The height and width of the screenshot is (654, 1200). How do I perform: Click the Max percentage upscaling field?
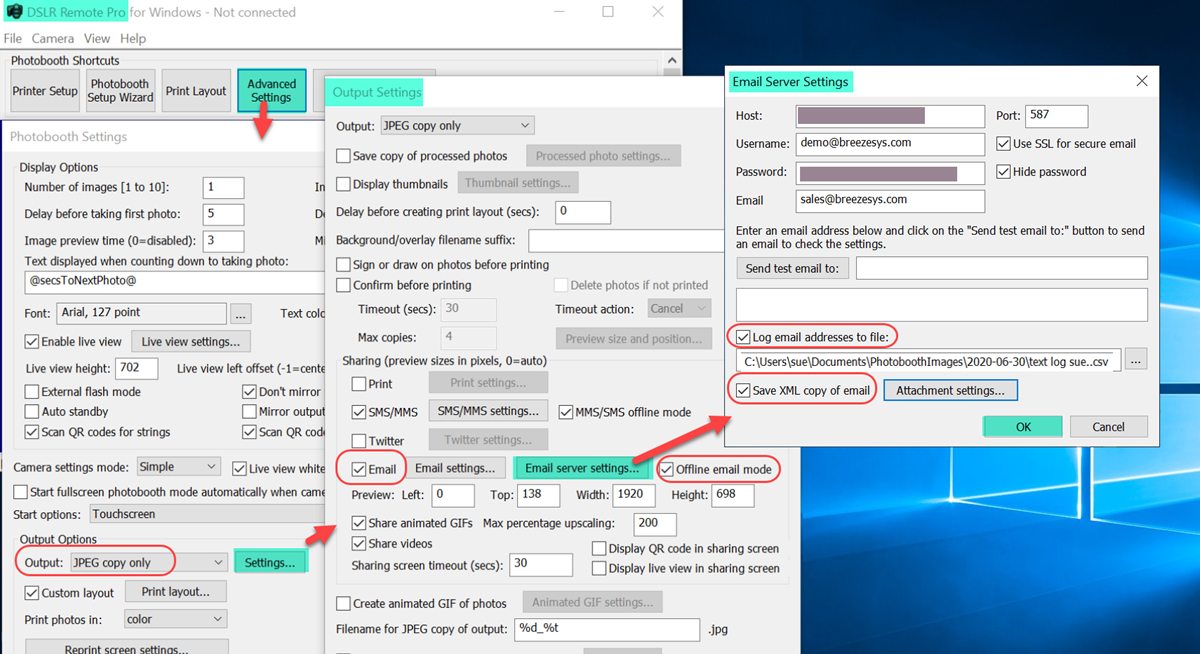tap(655, 524)
